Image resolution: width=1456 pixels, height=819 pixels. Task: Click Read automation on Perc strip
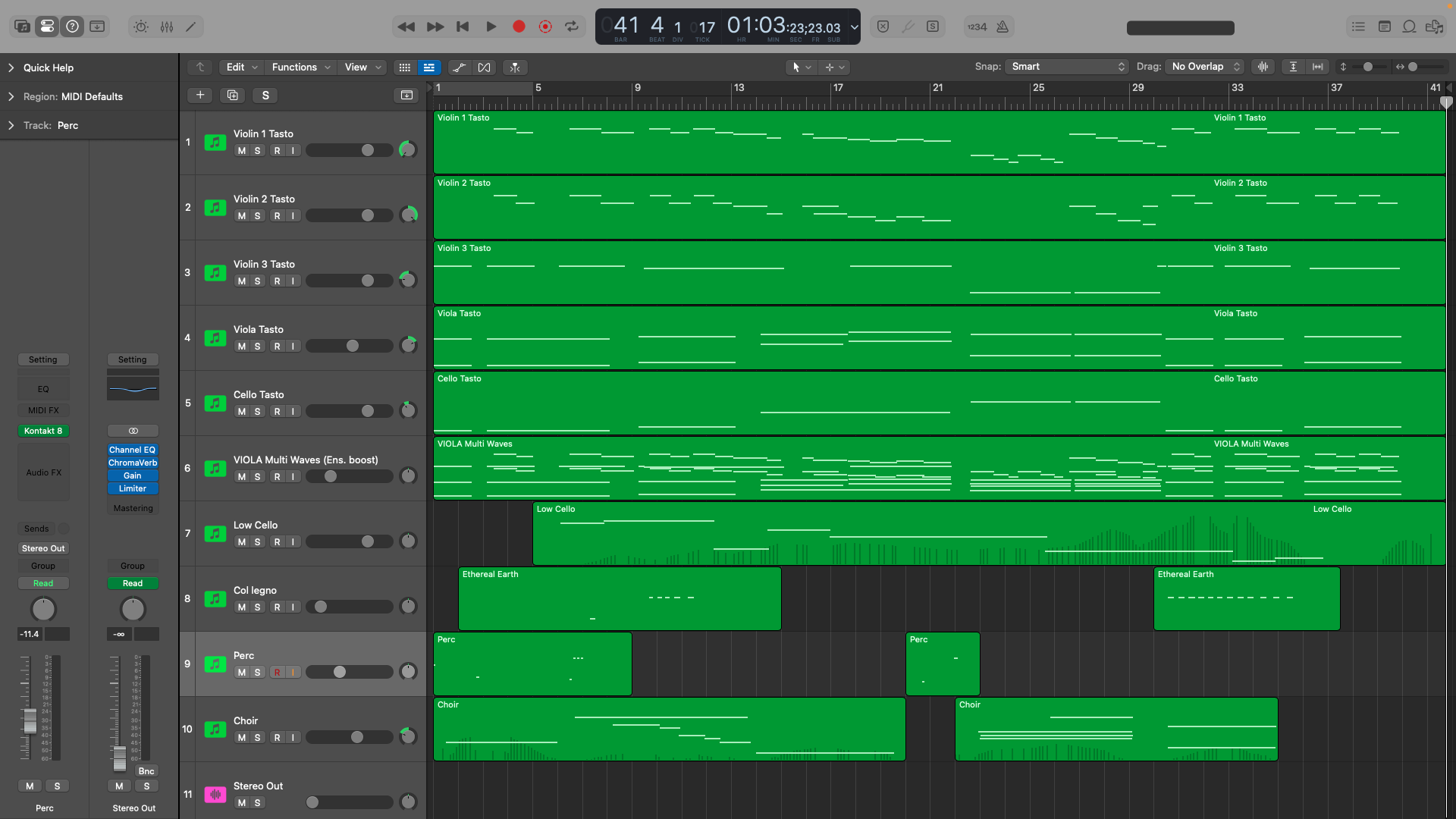(43, 583)
